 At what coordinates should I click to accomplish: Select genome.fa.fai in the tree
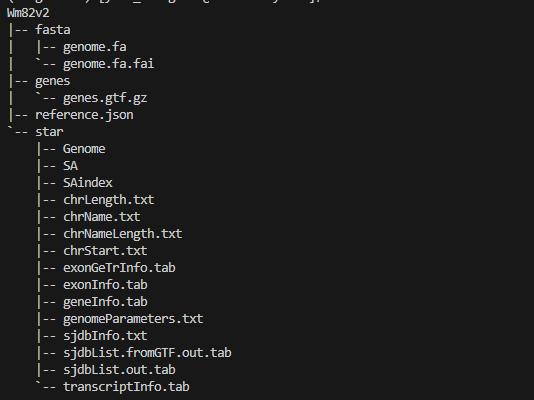click(109, 64)
